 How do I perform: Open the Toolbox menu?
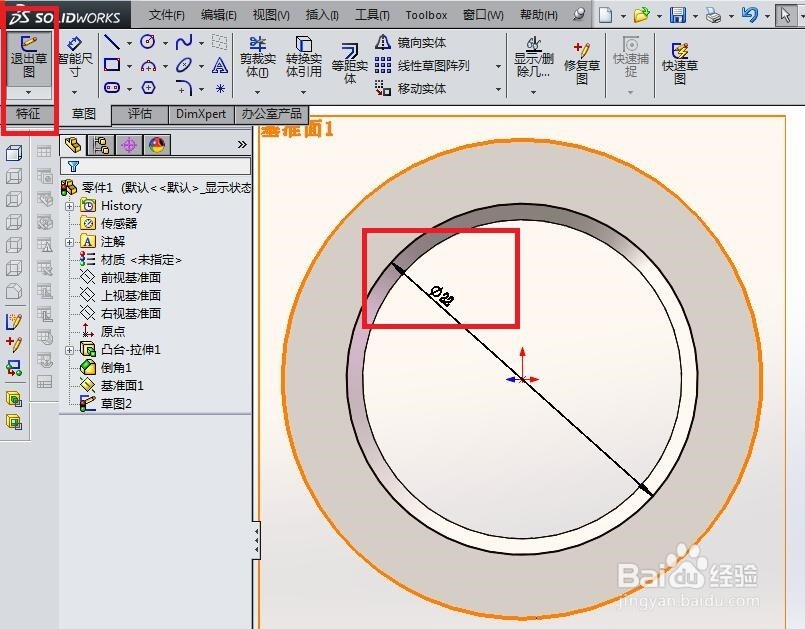pos(426,15)
